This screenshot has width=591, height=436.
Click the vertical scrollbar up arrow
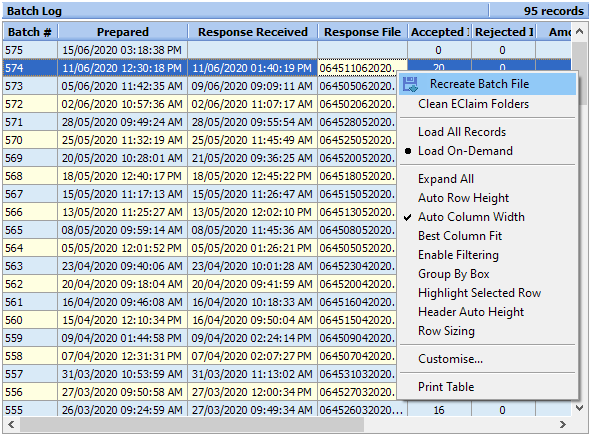tap(579, 32)
